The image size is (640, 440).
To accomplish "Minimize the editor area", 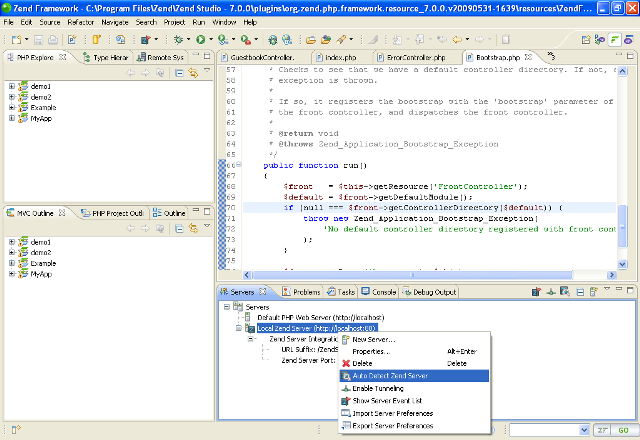I will pos(619,54).
